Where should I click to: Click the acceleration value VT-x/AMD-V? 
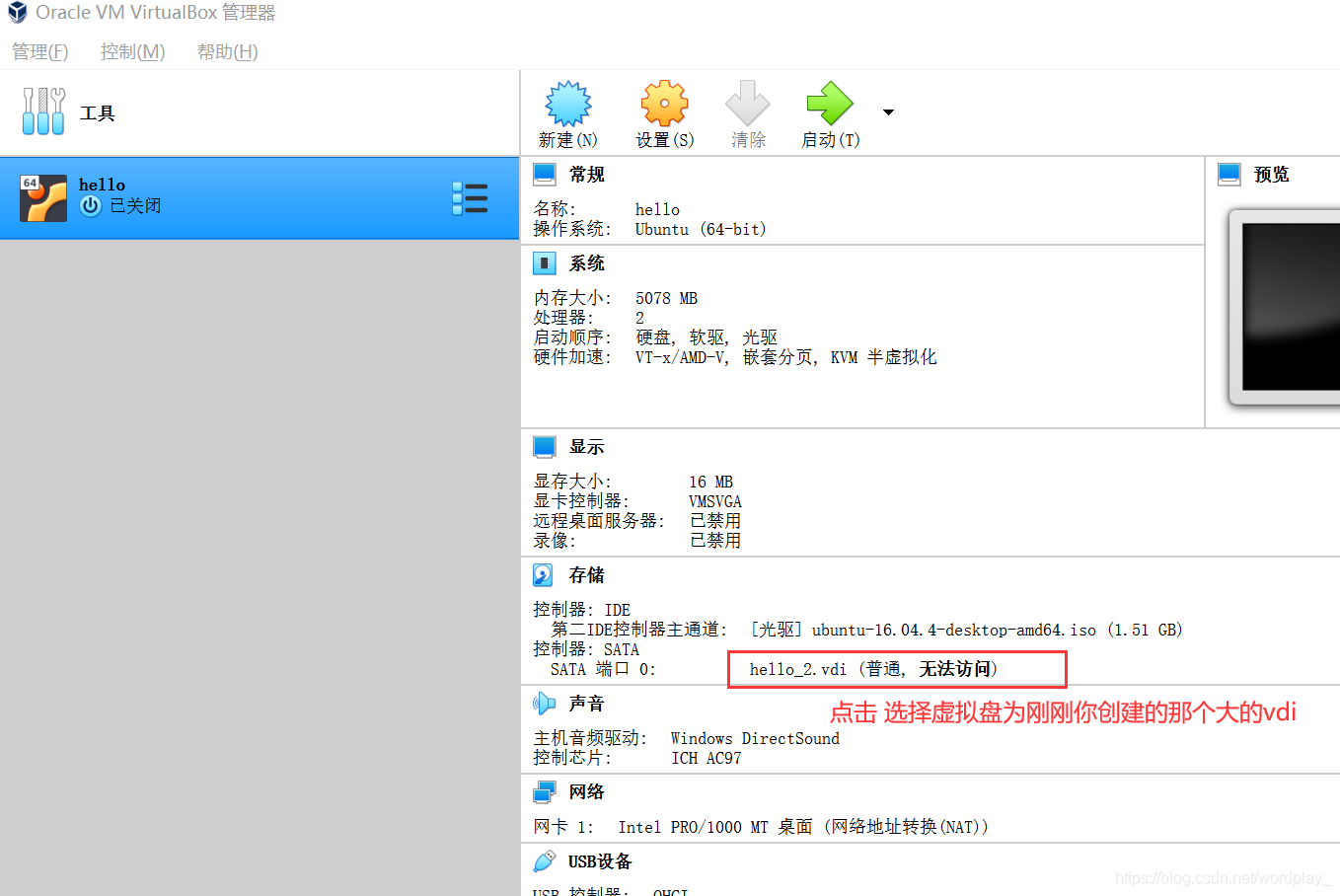(680, 357)
